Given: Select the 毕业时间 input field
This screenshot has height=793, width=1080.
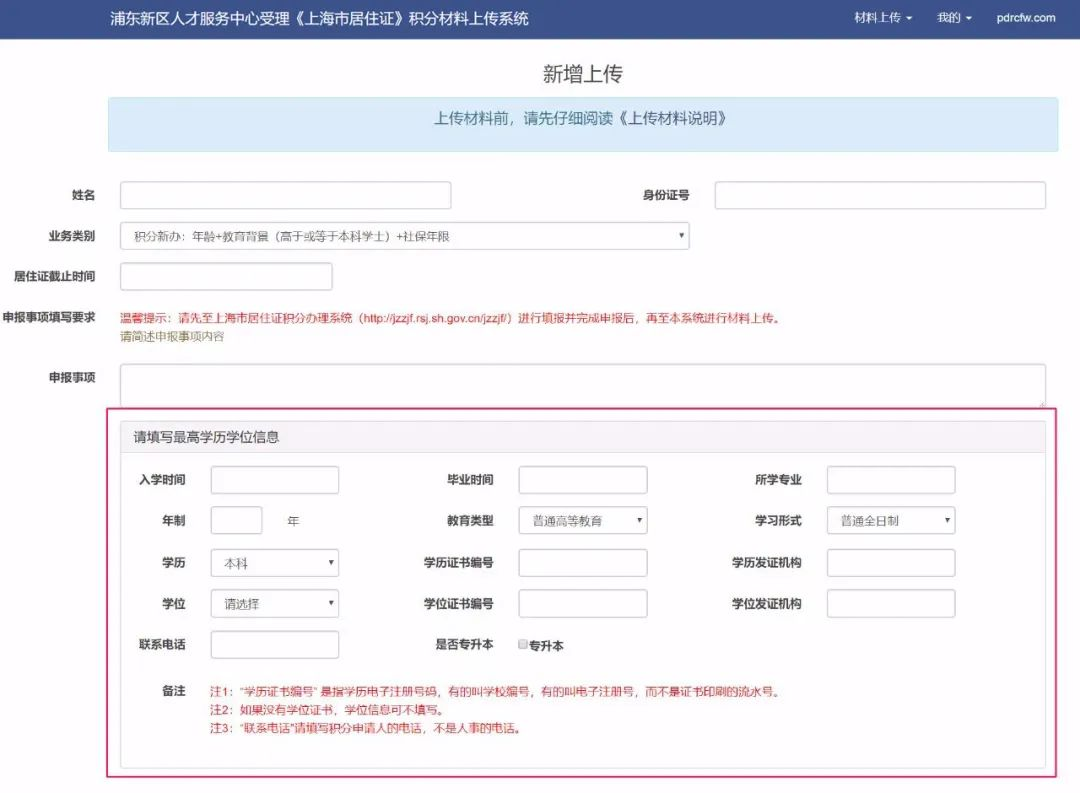Looking at the screenshot, I should point(582,480).
